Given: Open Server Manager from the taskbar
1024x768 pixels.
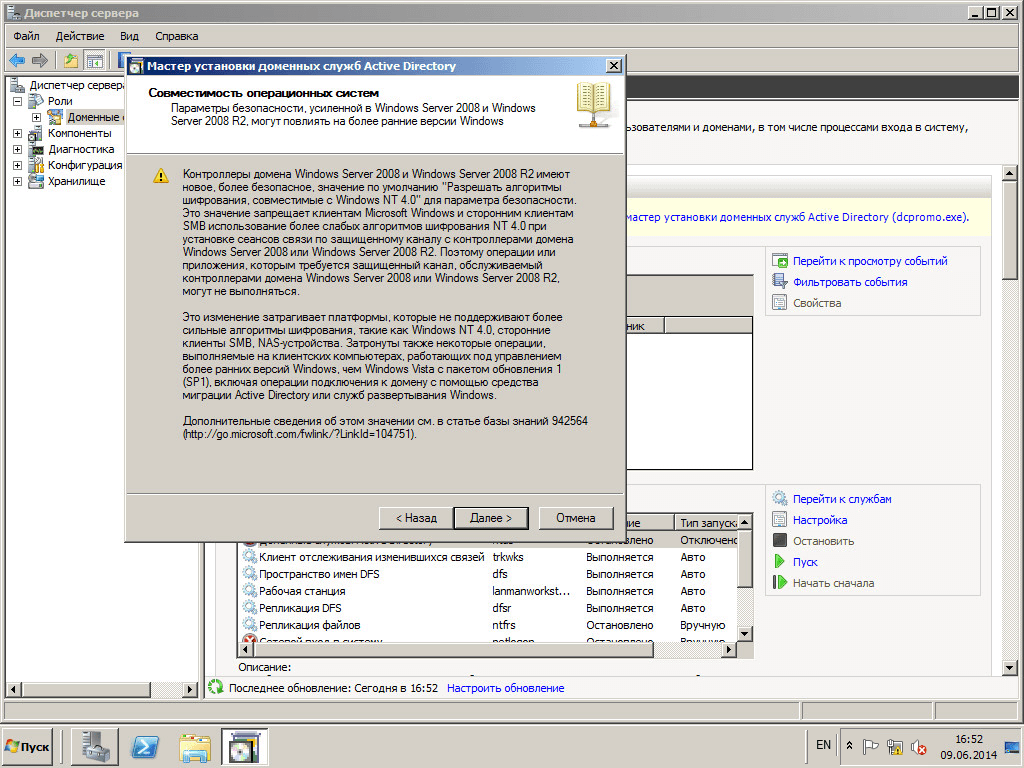Looking at the screenshot, I should coord(100,746).
